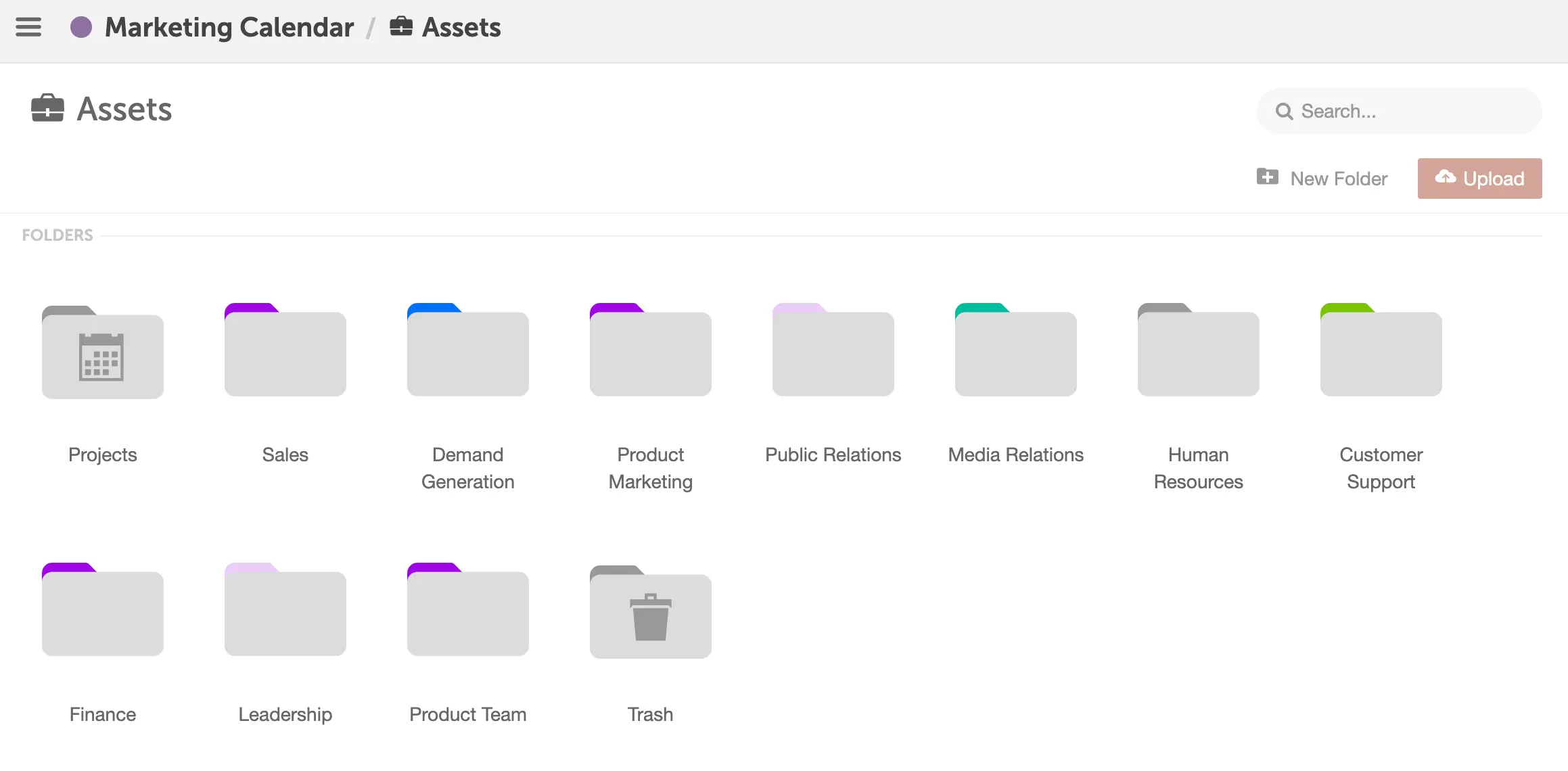Click the Sales folder label

tap(285, 454)
